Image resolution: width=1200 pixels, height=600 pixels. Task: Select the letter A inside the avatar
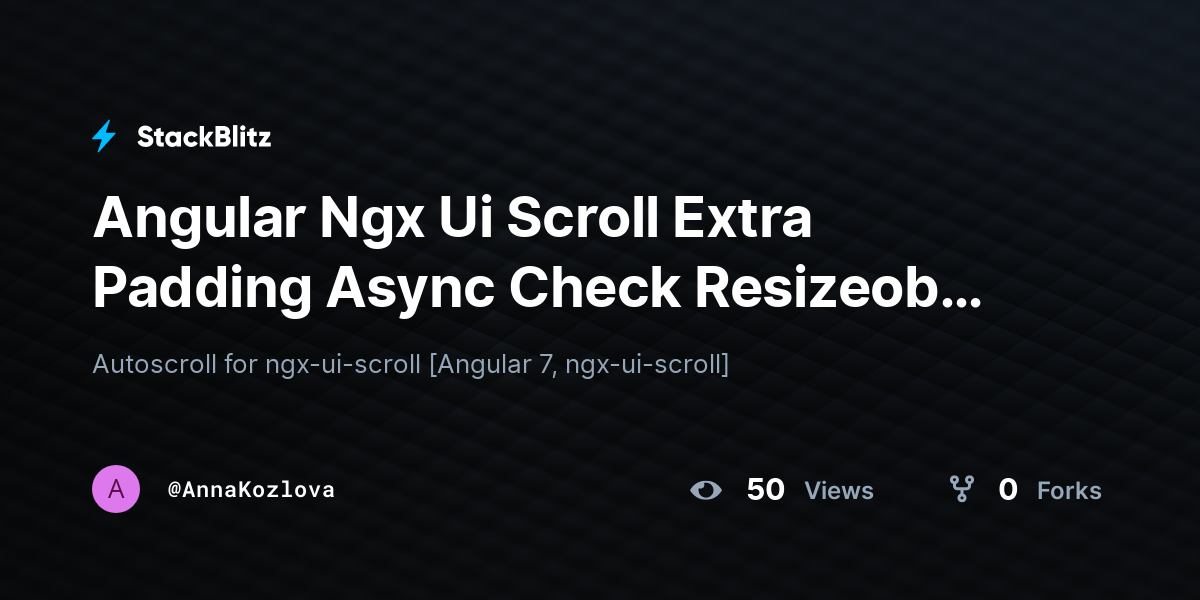click(x=116, y=489)
